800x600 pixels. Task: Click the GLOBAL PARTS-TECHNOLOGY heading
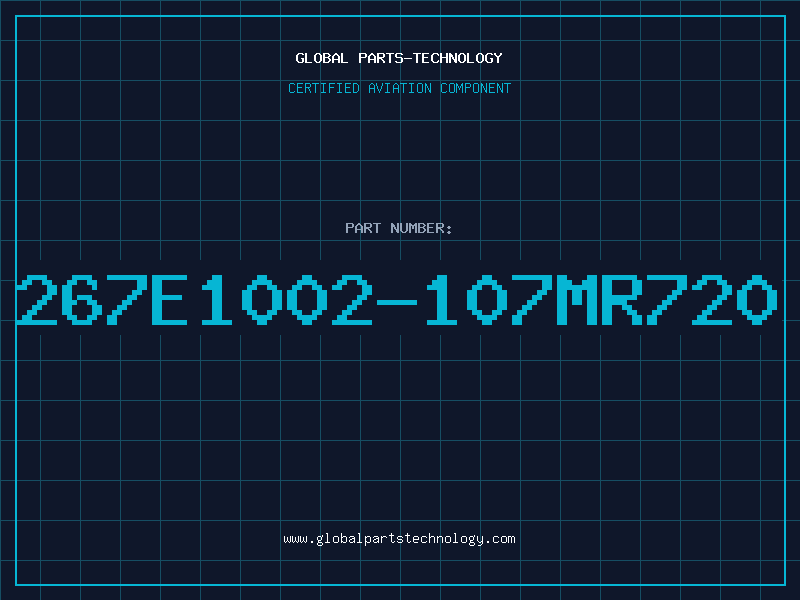point(399,58)
